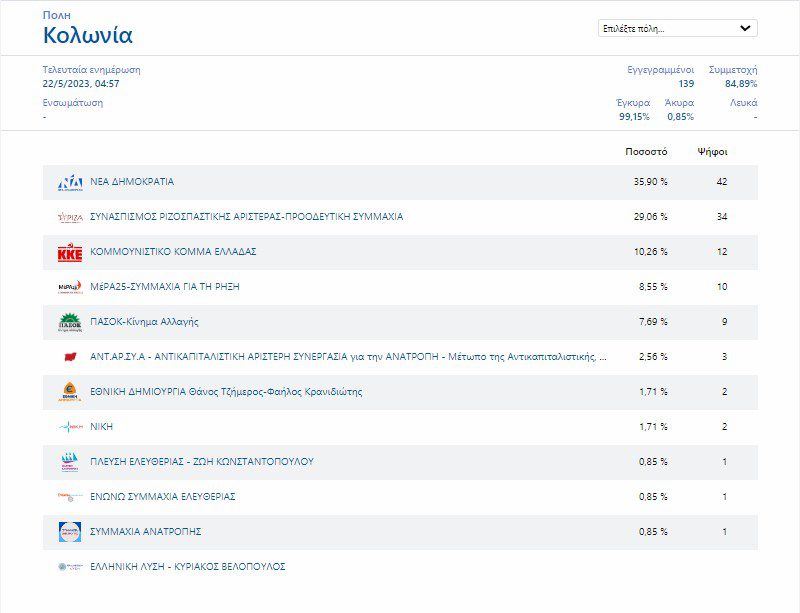
Task: Click the Ποσοστό column header
Action: 646,152
